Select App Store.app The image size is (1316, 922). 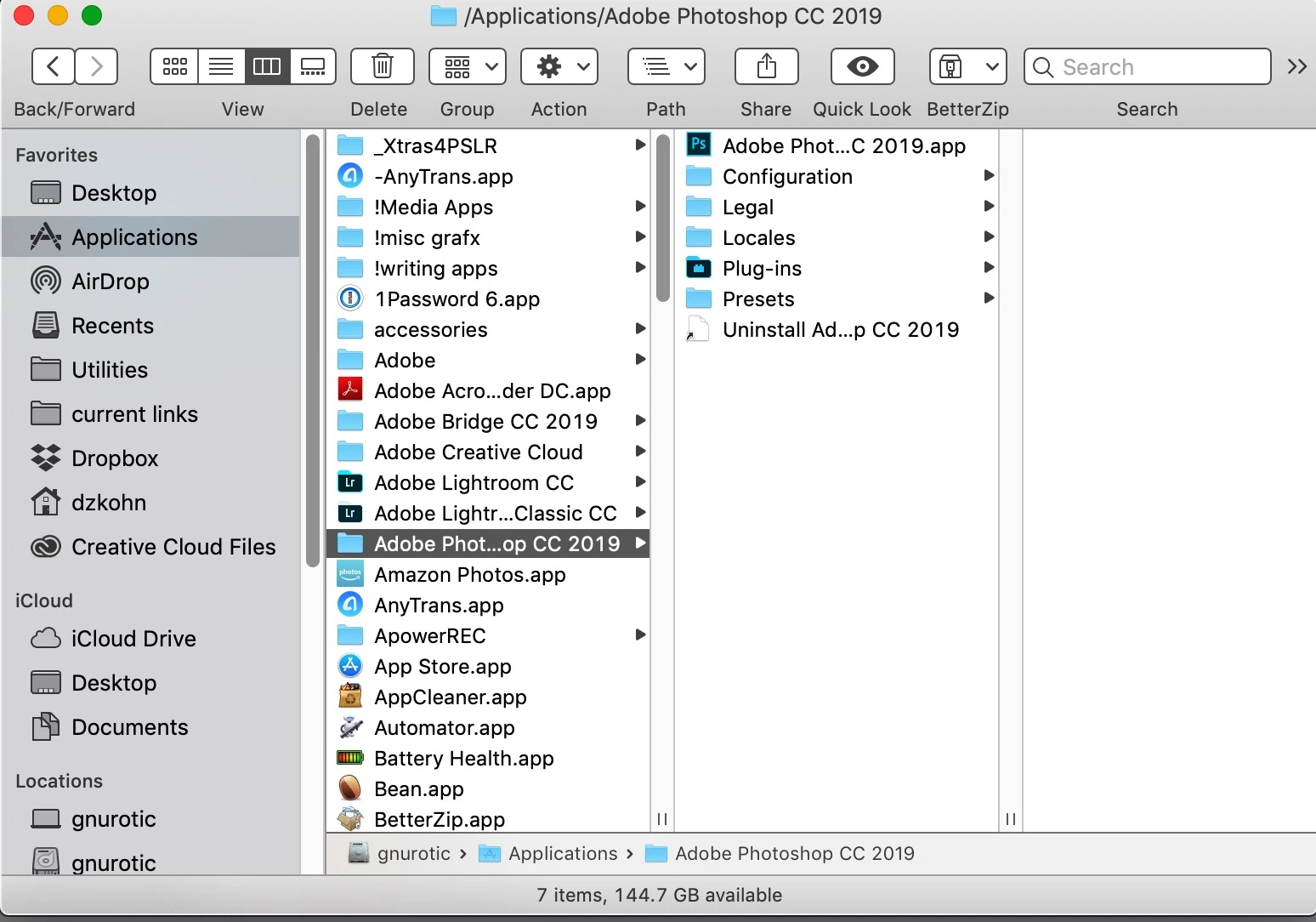coord(488,667)
